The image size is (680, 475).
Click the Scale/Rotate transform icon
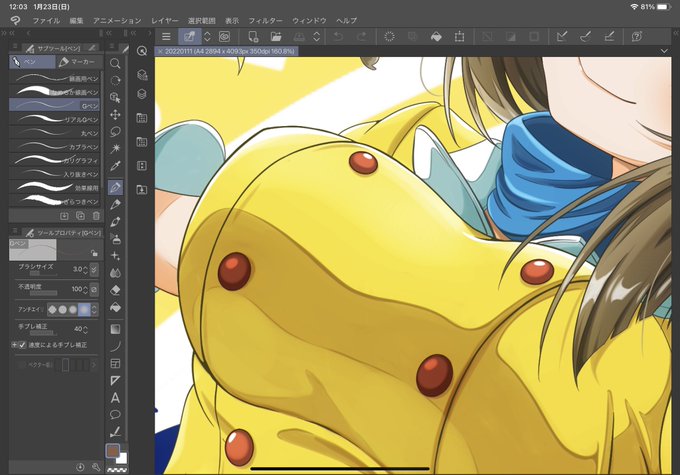click(459, 36)
